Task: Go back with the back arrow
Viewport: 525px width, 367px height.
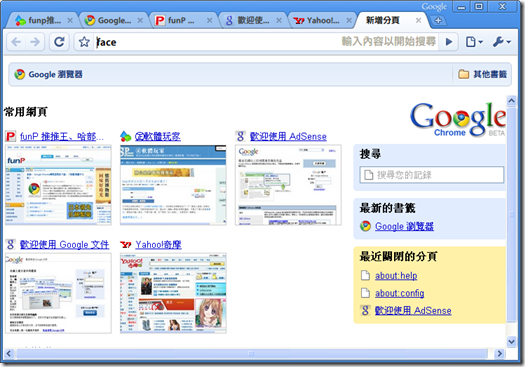Action: [x=16, y=42]
